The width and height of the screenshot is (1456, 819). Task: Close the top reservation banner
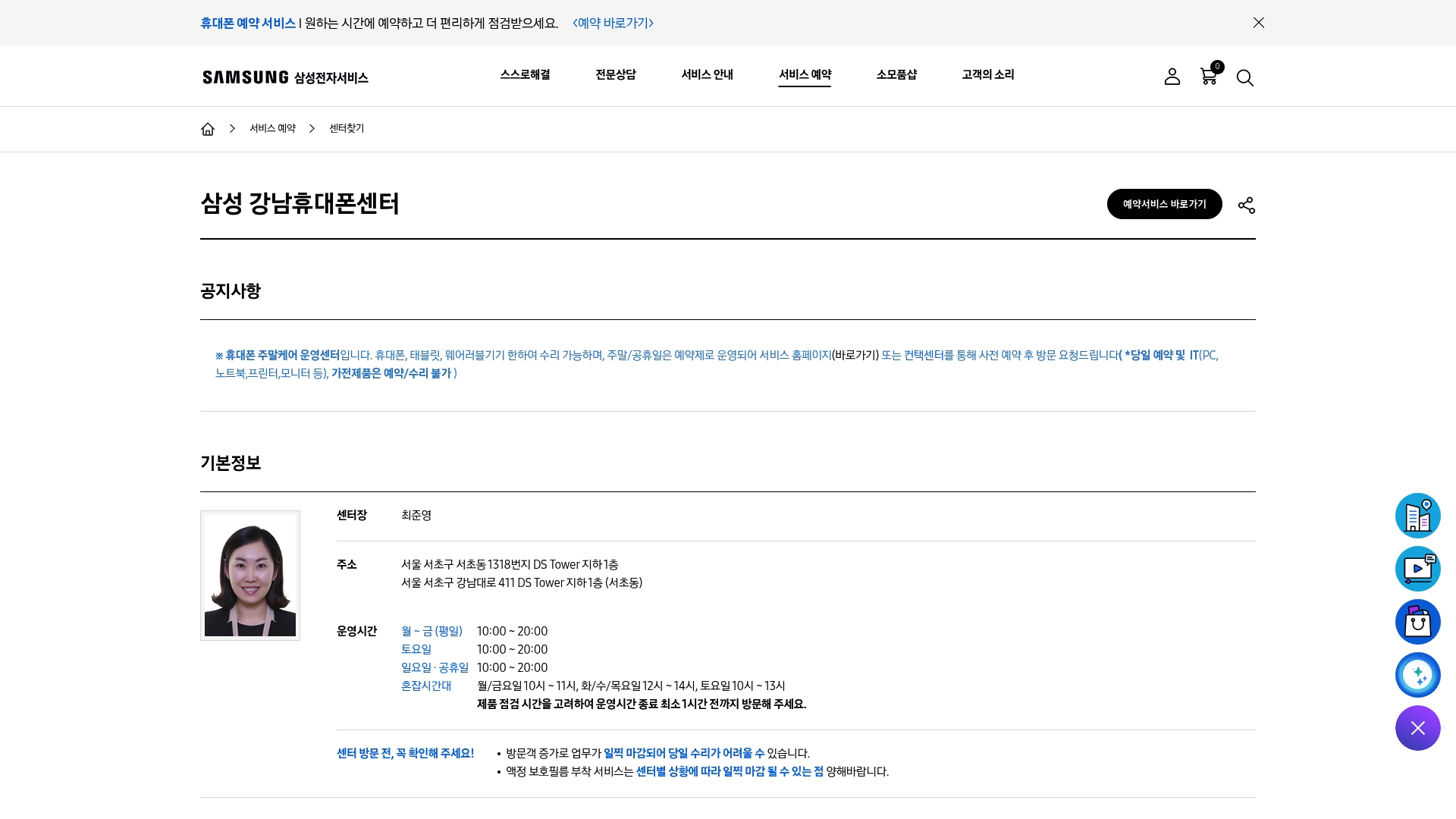tap(1259, 23)
